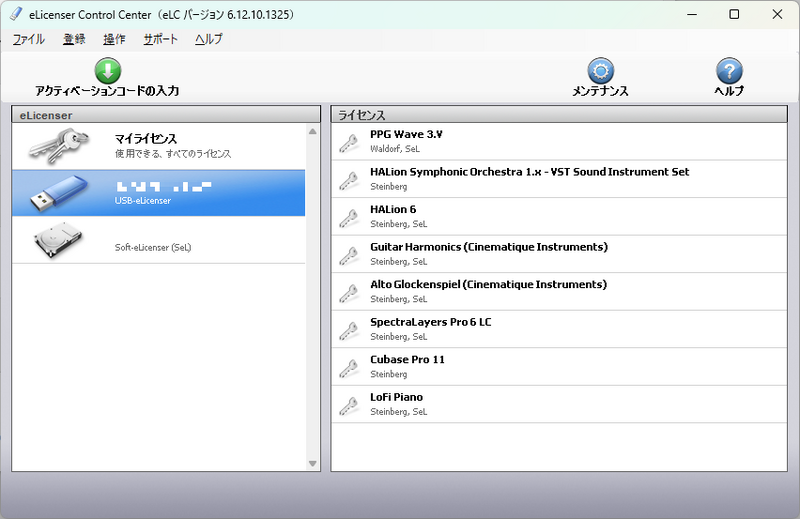Select the Cubase Pro 11 license
Image resolution: width=800 pixels, height=519 pixels.
(x=559, y=366)
